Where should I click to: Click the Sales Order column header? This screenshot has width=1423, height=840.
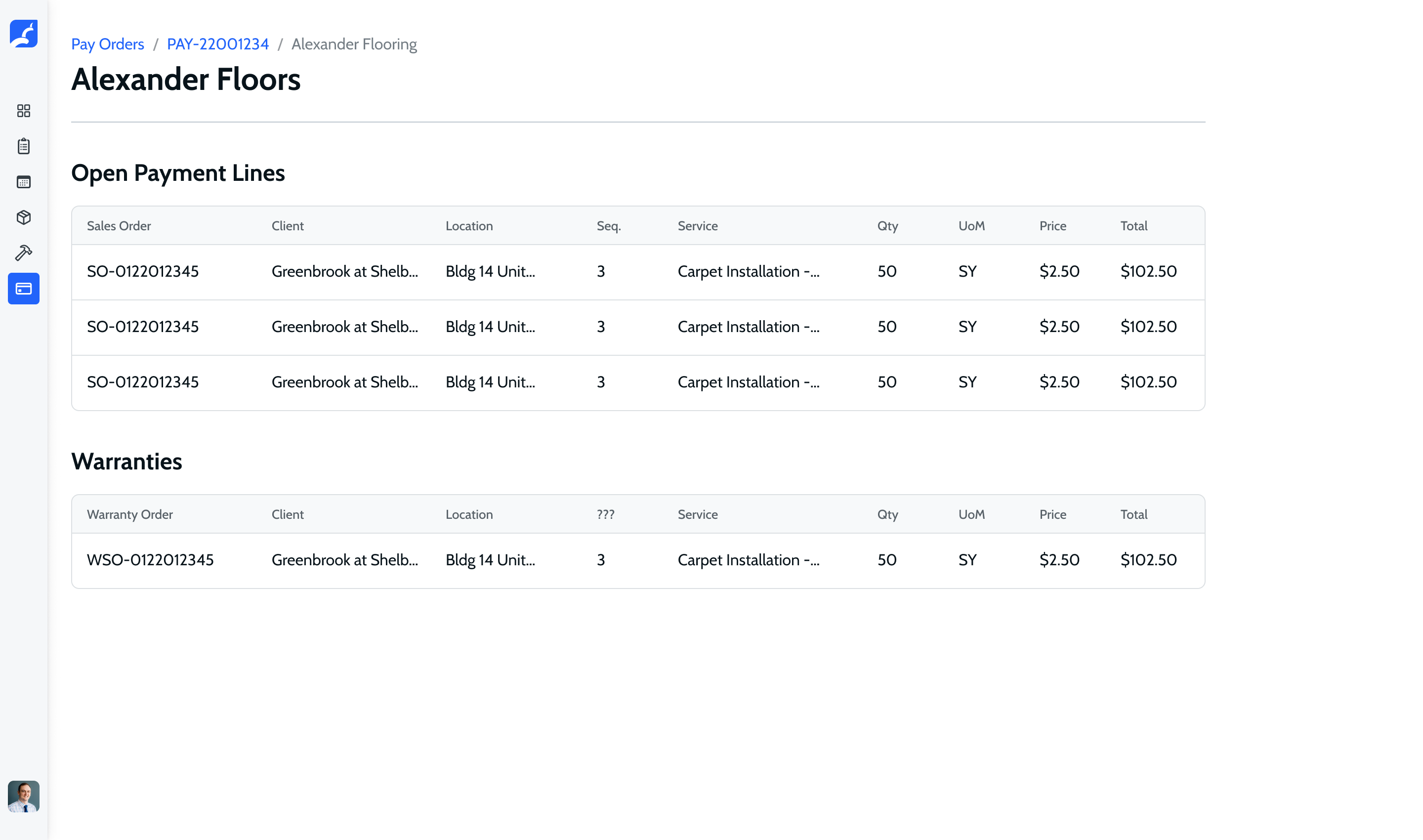[119, 226]
